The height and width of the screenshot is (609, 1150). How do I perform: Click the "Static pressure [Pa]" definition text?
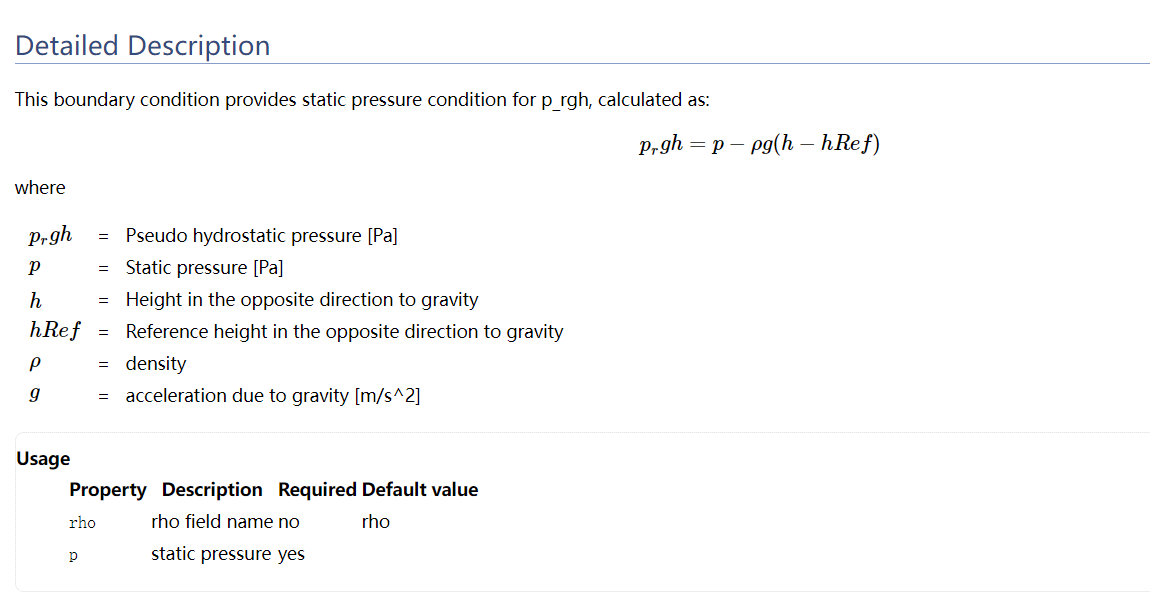204,268
